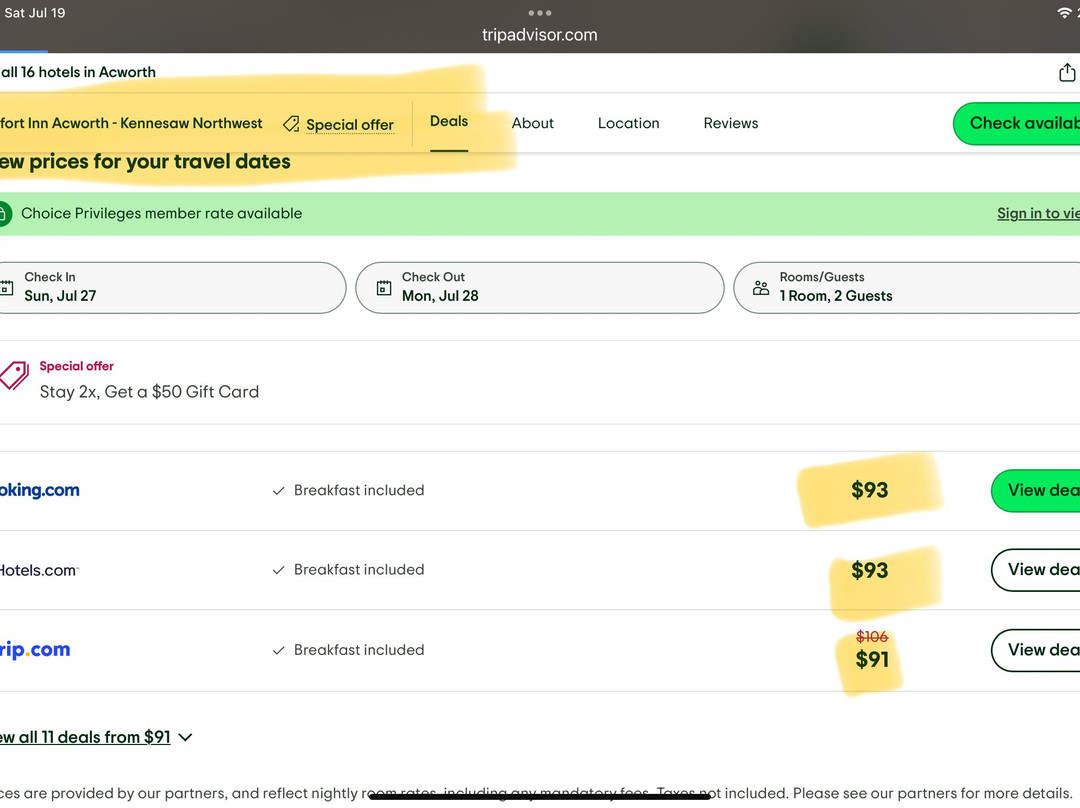Go to the Location tab
This screenshot has height=808, width=1080.
(628, 123)
